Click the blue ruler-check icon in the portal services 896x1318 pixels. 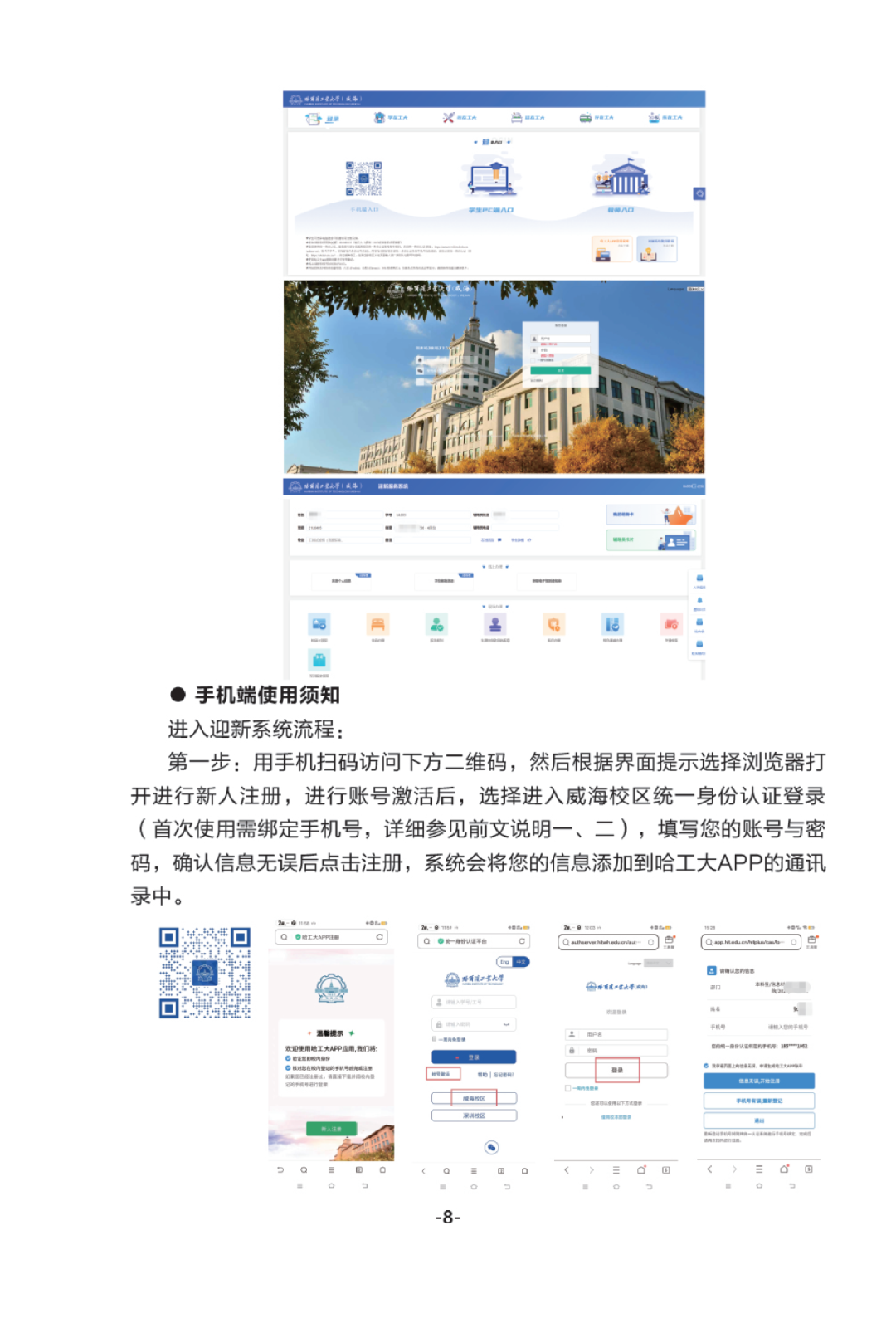tap(612, 624)
